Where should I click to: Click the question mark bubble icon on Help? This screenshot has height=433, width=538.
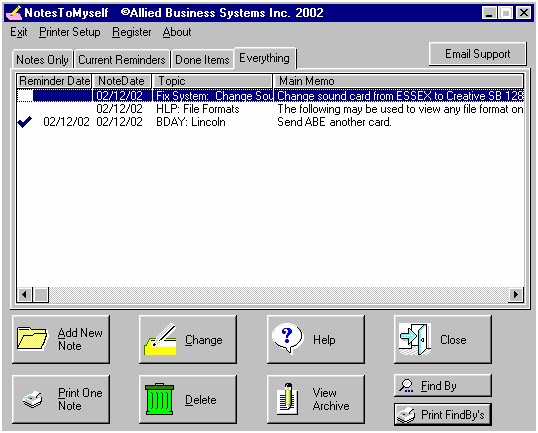click(288, 338)
